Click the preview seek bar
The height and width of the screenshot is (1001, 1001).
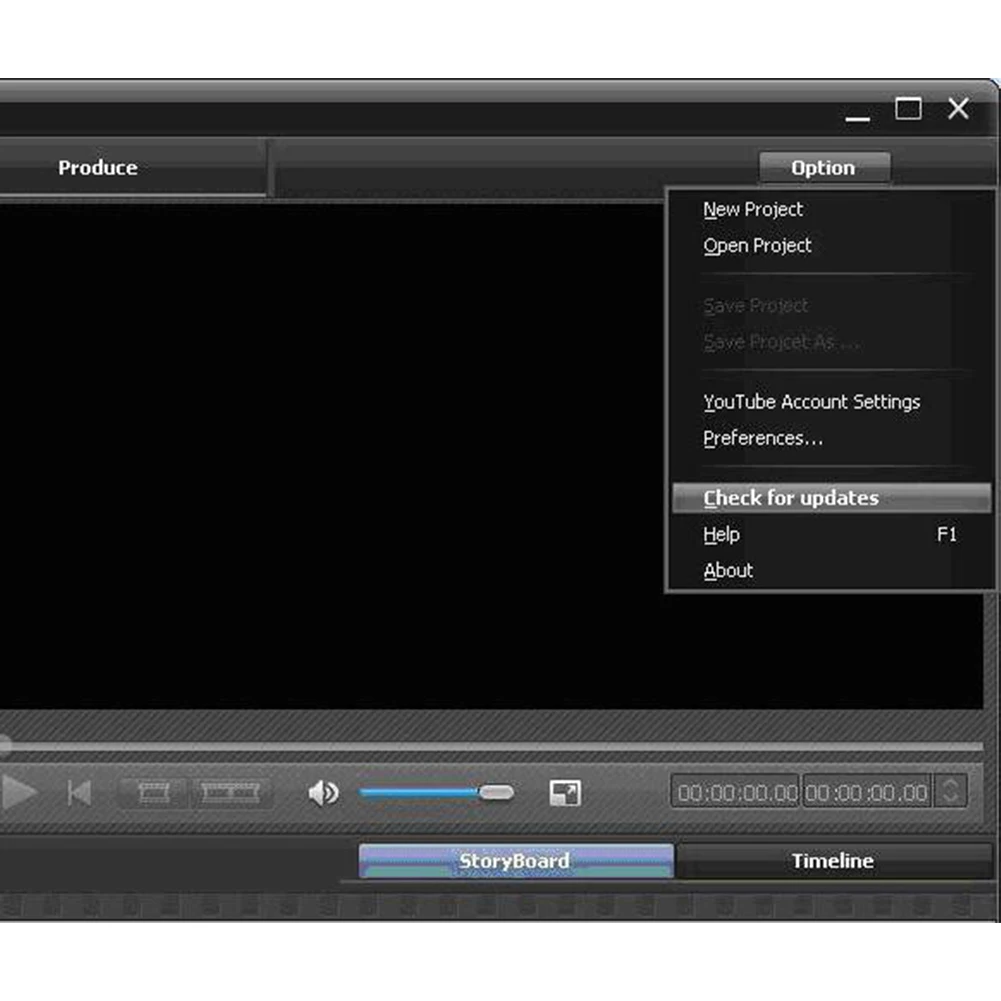pos(492,746)
